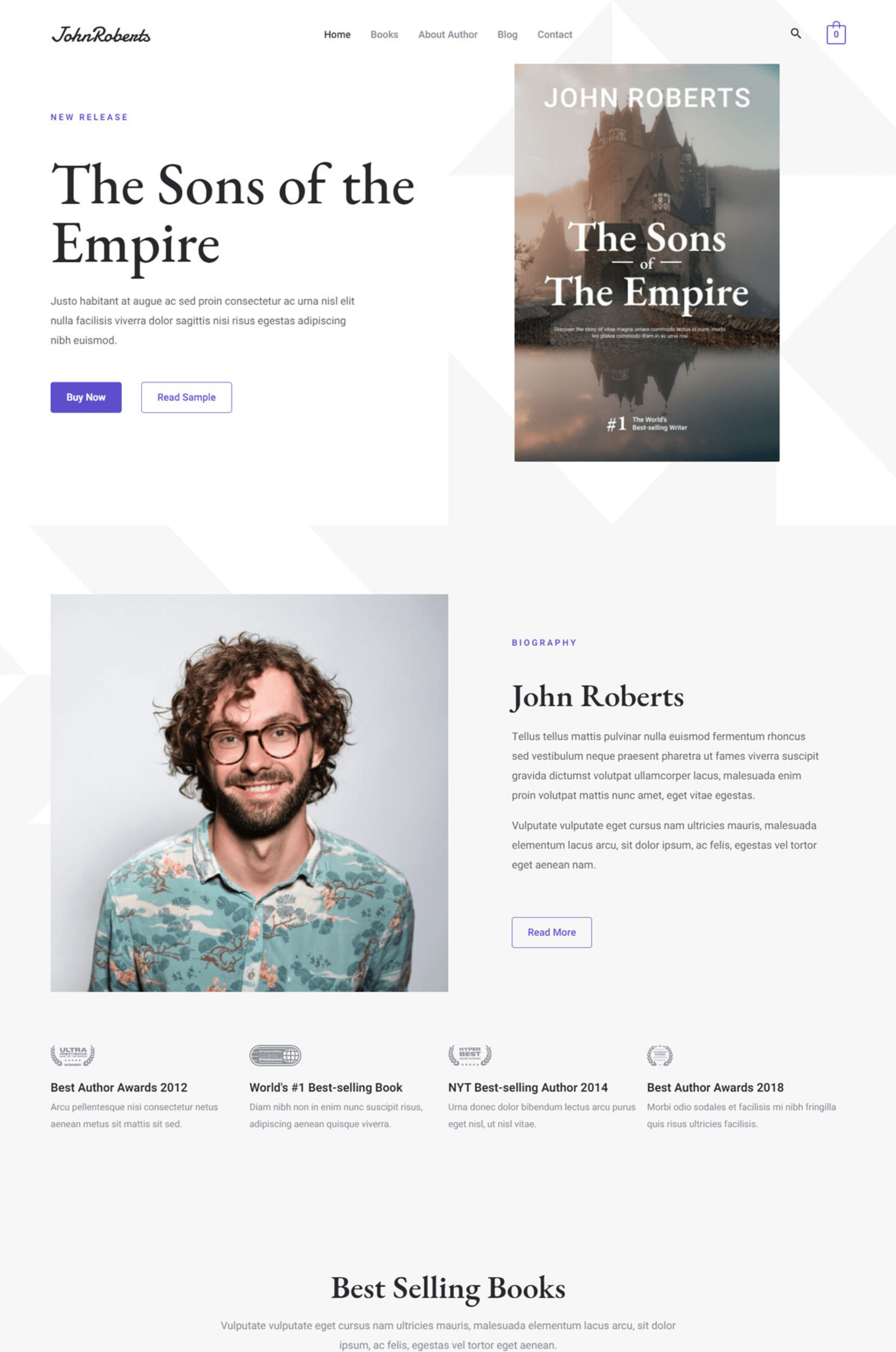896x1352 pixels.
Task: Click the Best Author Awards 2018 badge icon
Action: (660, 1054)
